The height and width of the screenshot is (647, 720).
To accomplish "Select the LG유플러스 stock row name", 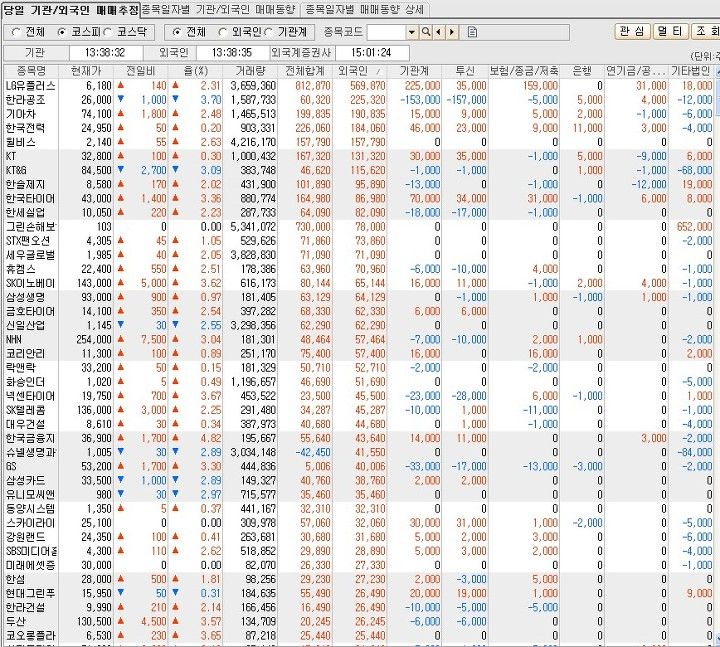I will (31, 86).
